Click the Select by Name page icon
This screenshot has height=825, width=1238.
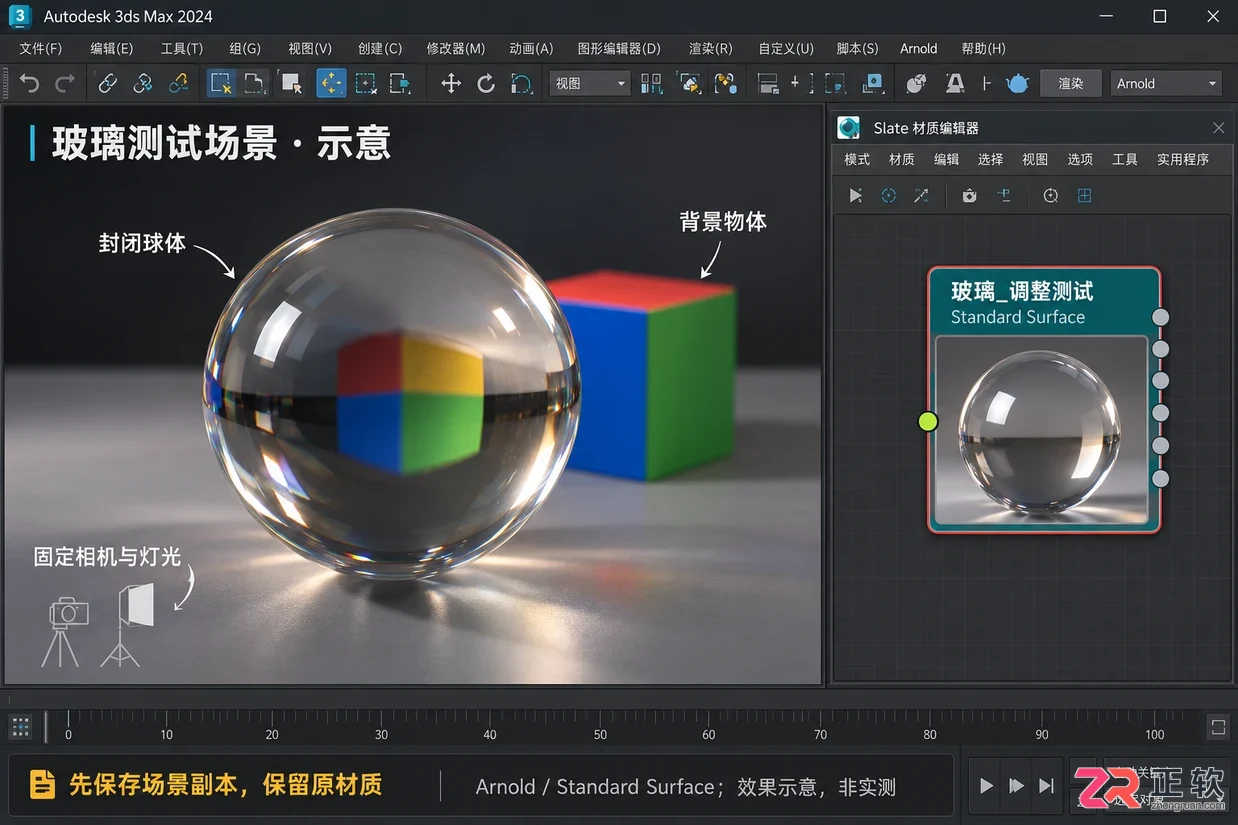point(255,84)
